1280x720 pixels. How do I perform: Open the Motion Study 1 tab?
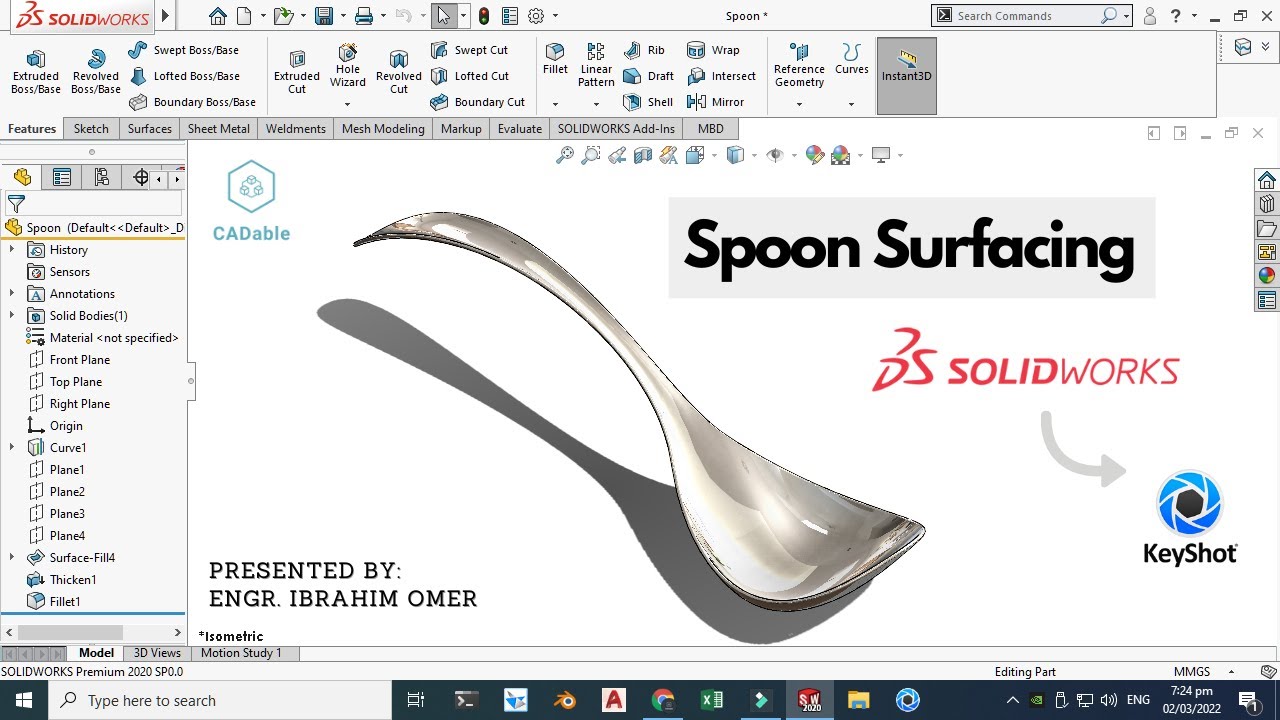(x=241, y=653)
